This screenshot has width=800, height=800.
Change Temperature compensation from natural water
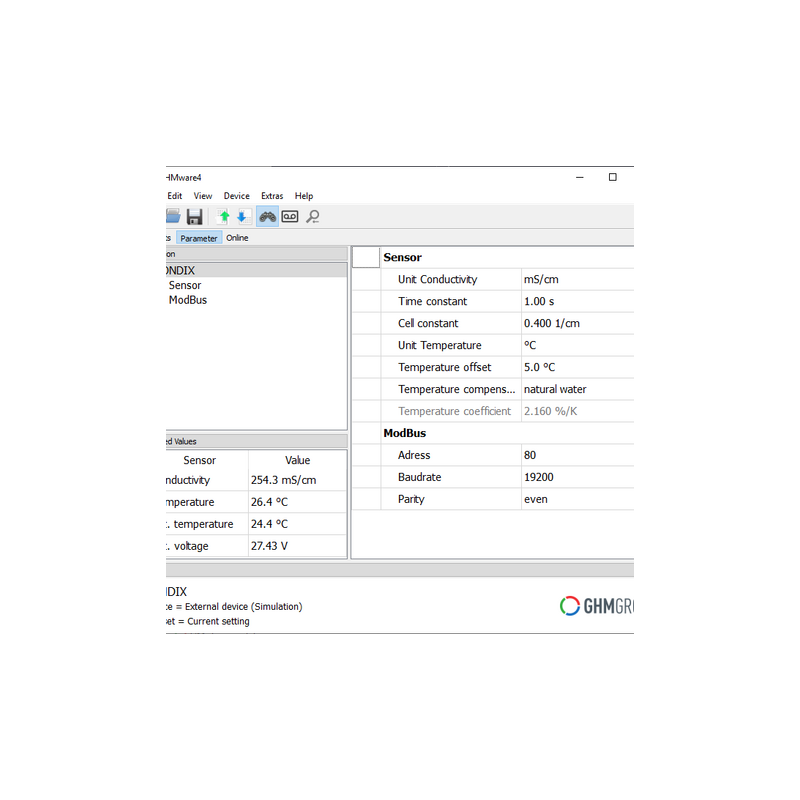556,389
